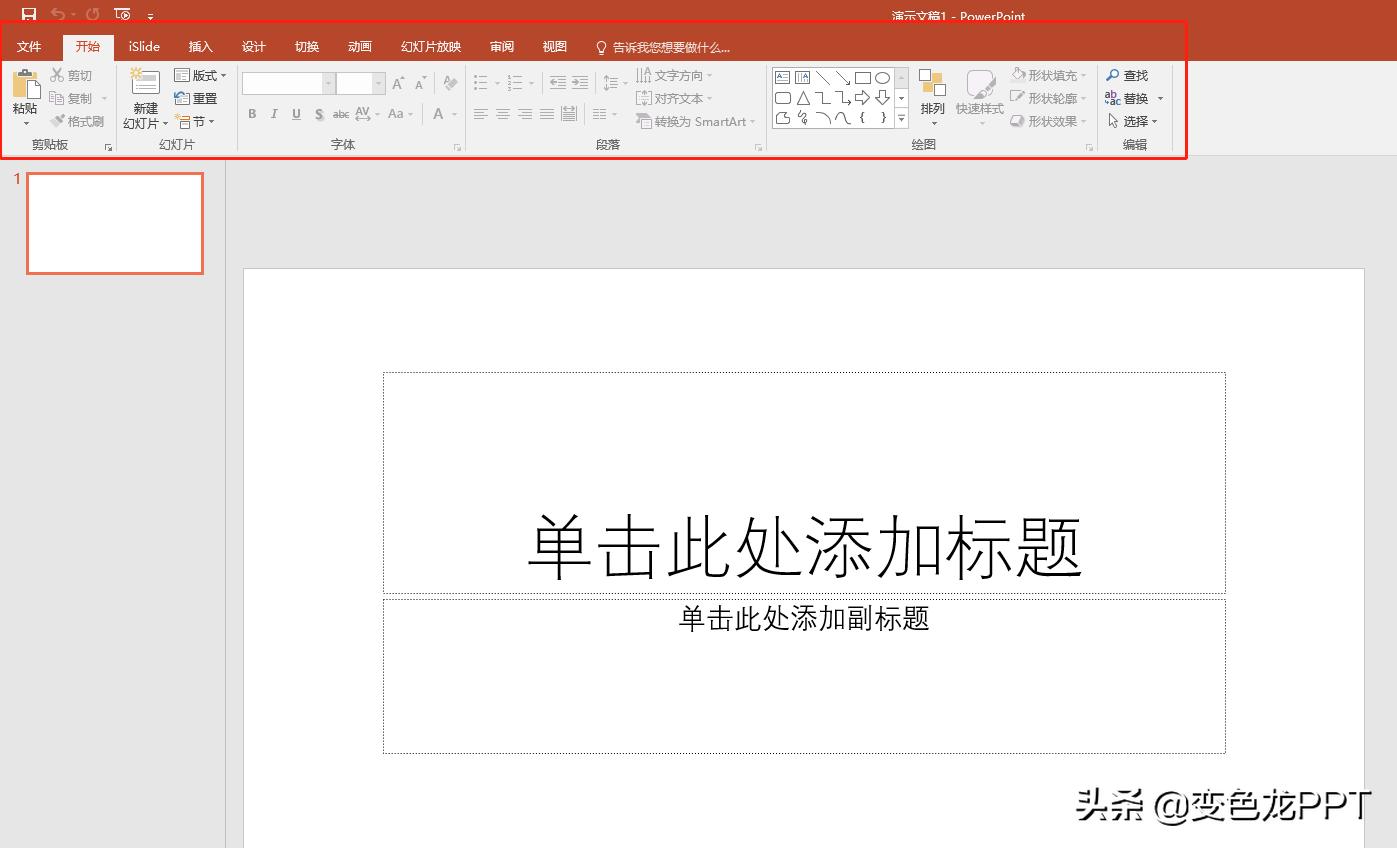
Task: Open the 文件 (File) menu
Action: [x=29, y=46]
